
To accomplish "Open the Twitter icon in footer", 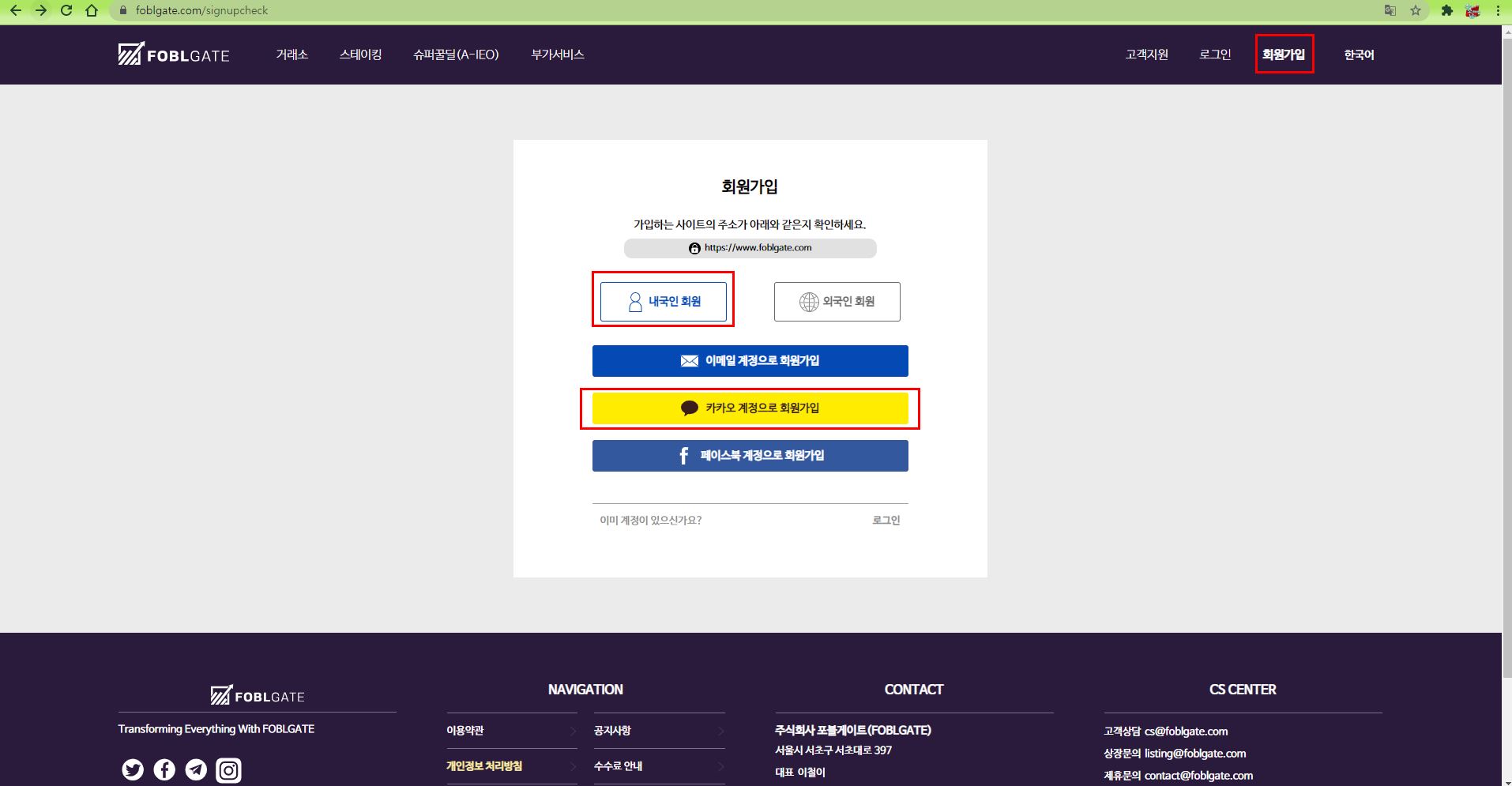I will (x=133, y=769).
